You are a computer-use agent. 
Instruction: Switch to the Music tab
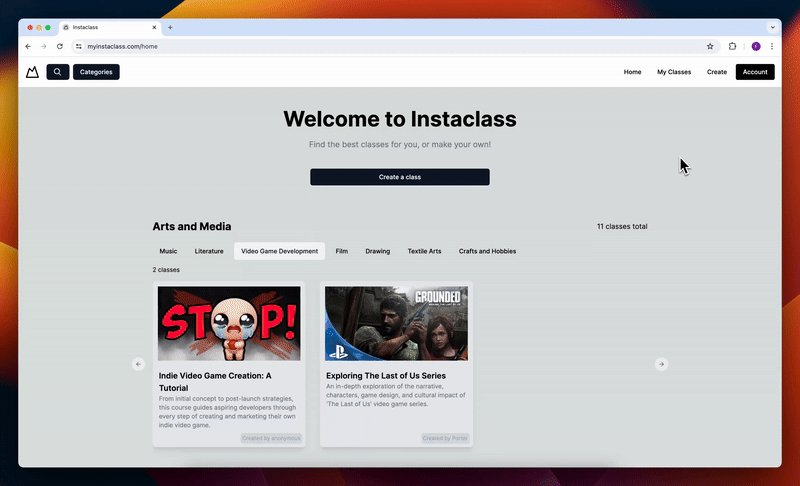pyautogui.click(x=168, y=251)
